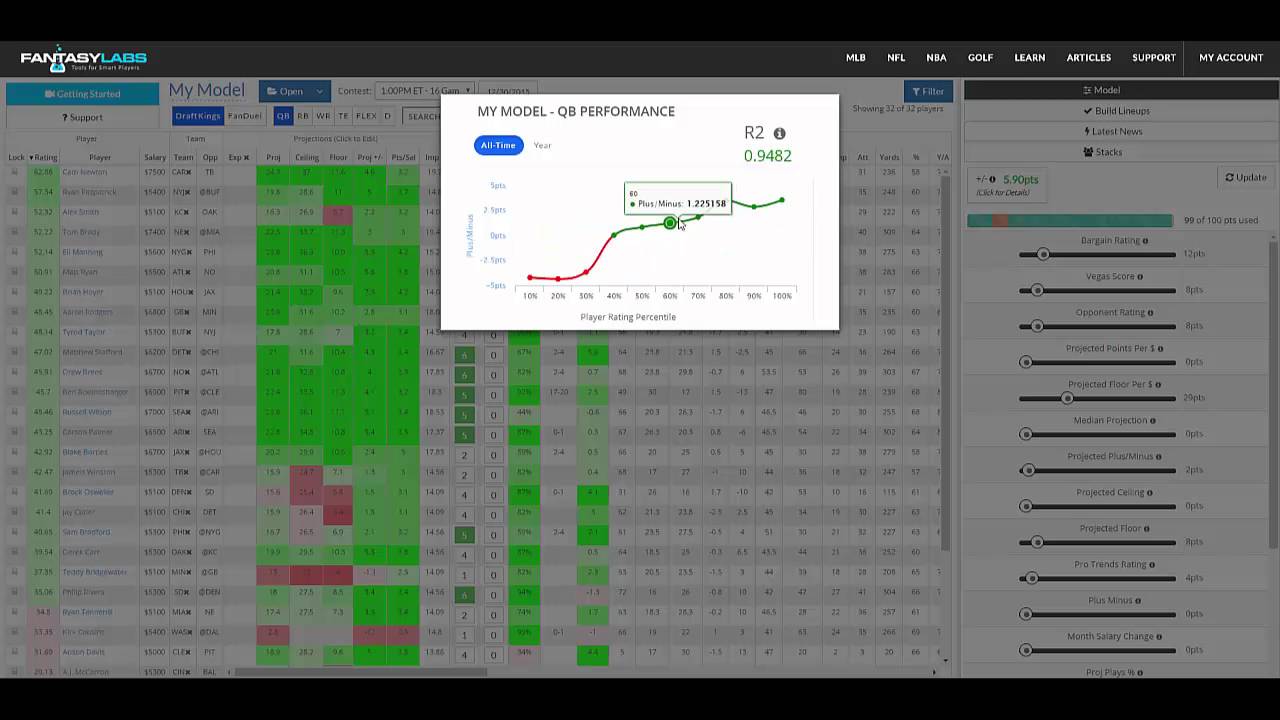Open the Vegas Score info icon

(1139, 277)
